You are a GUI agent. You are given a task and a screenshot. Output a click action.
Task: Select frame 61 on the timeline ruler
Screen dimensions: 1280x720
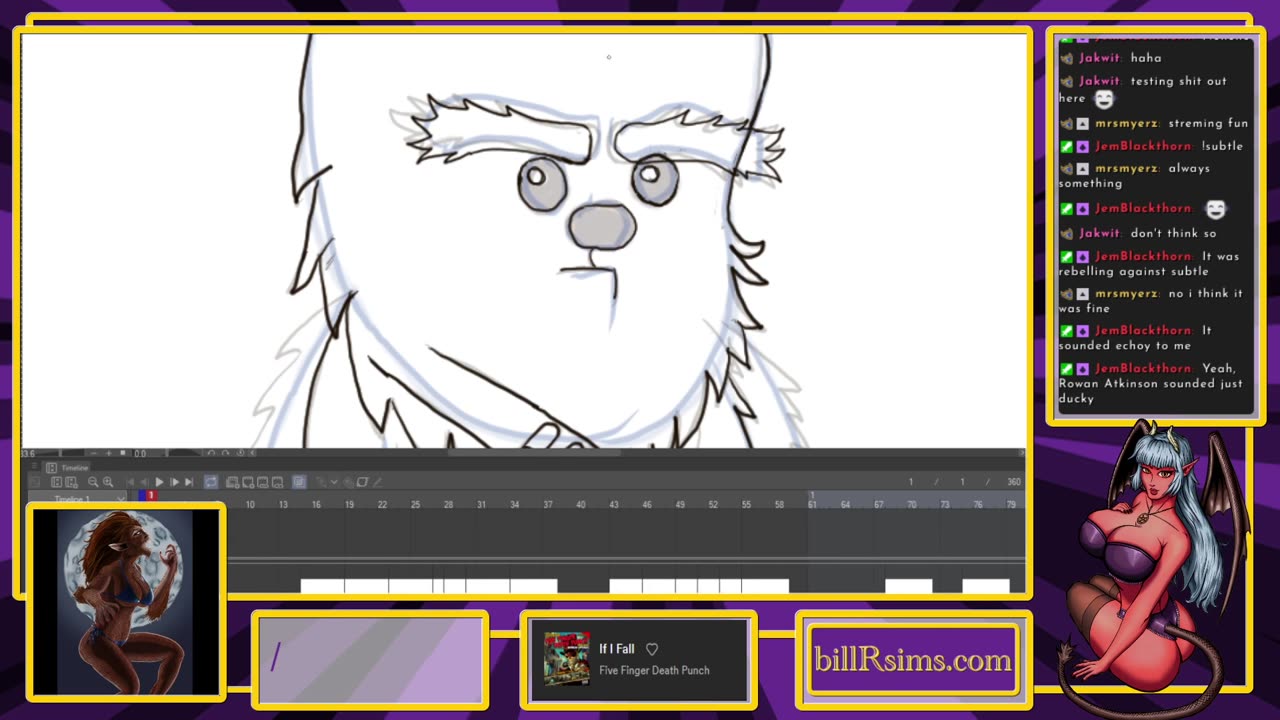coord(812,503)
